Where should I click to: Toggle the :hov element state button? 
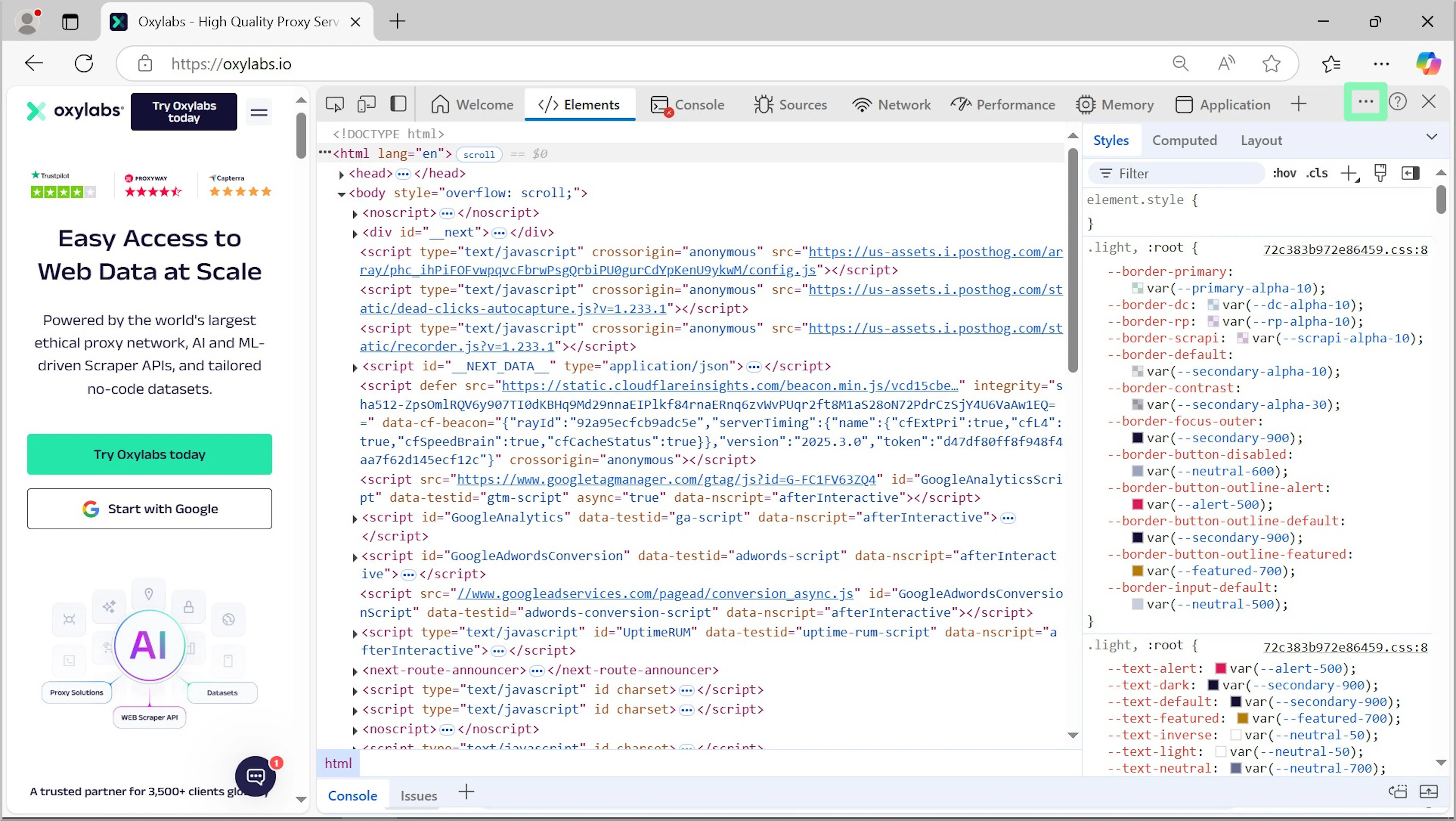(x=1284, y=173)
